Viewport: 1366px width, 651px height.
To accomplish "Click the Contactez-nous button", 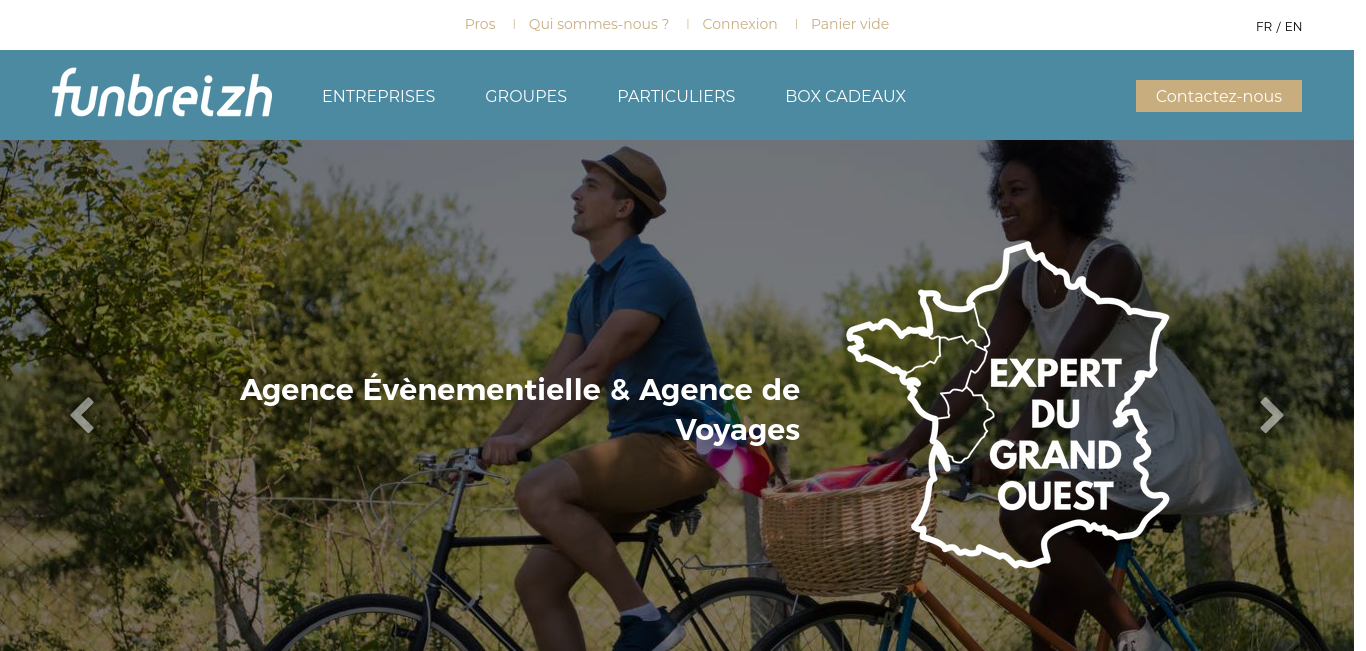I will [x=1218, y=96].
